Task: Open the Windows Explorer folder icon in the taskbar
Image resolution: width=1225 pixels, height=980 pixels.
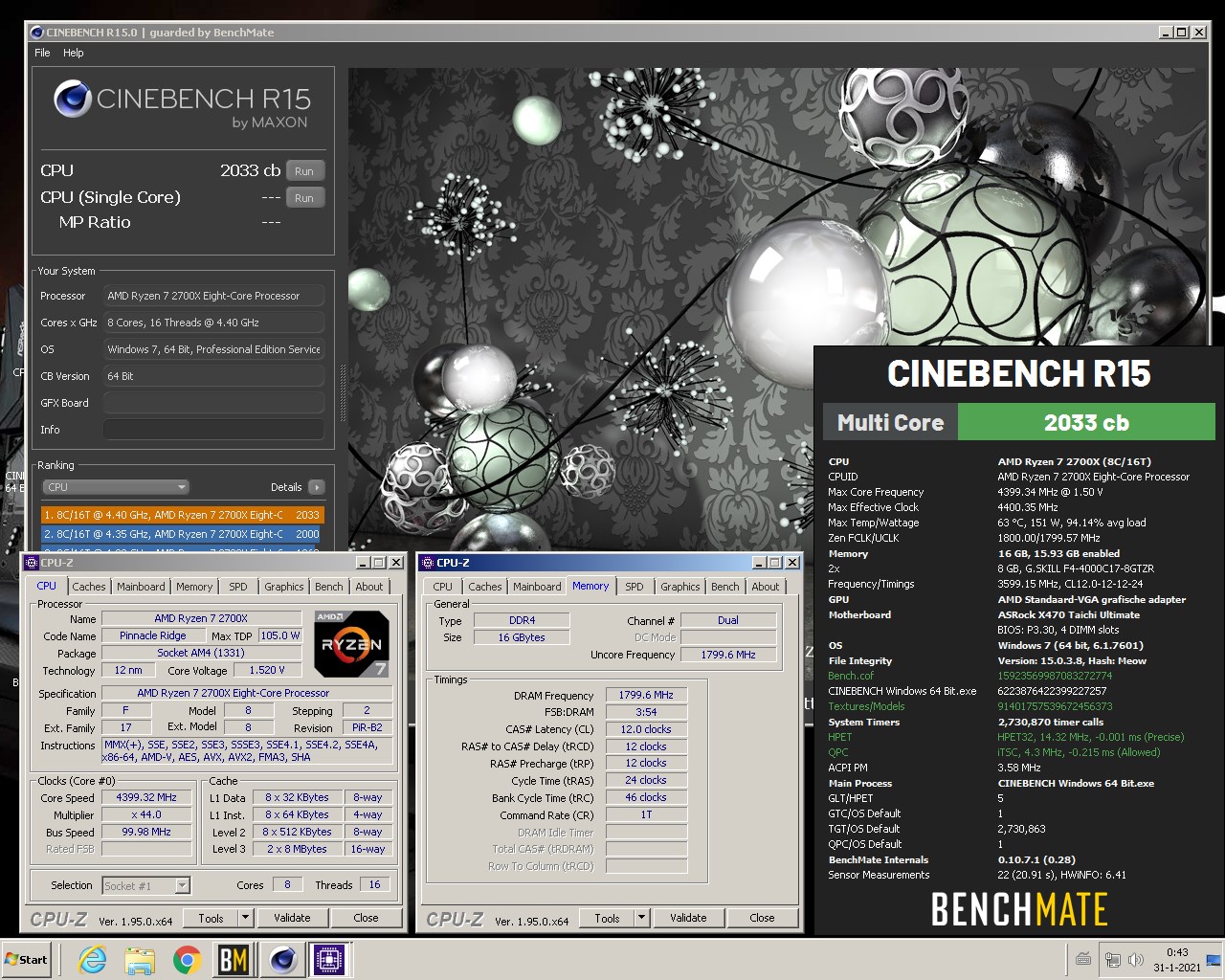Action: 140,960
